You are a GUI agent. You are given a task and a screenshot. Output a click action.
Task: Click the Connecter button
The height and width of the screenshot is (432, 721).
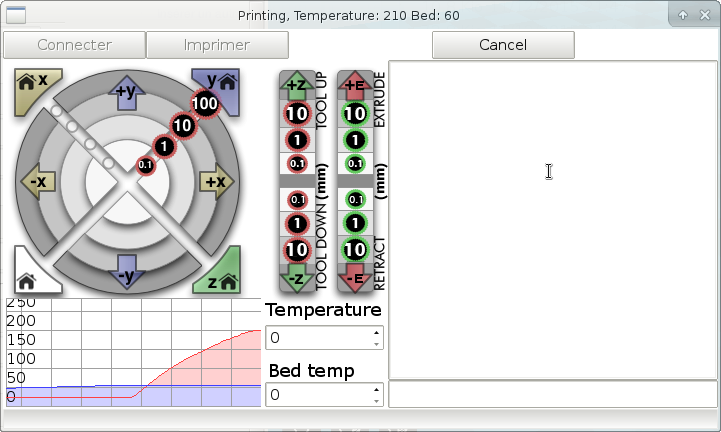pyautogui.click(x=74, y=45)
